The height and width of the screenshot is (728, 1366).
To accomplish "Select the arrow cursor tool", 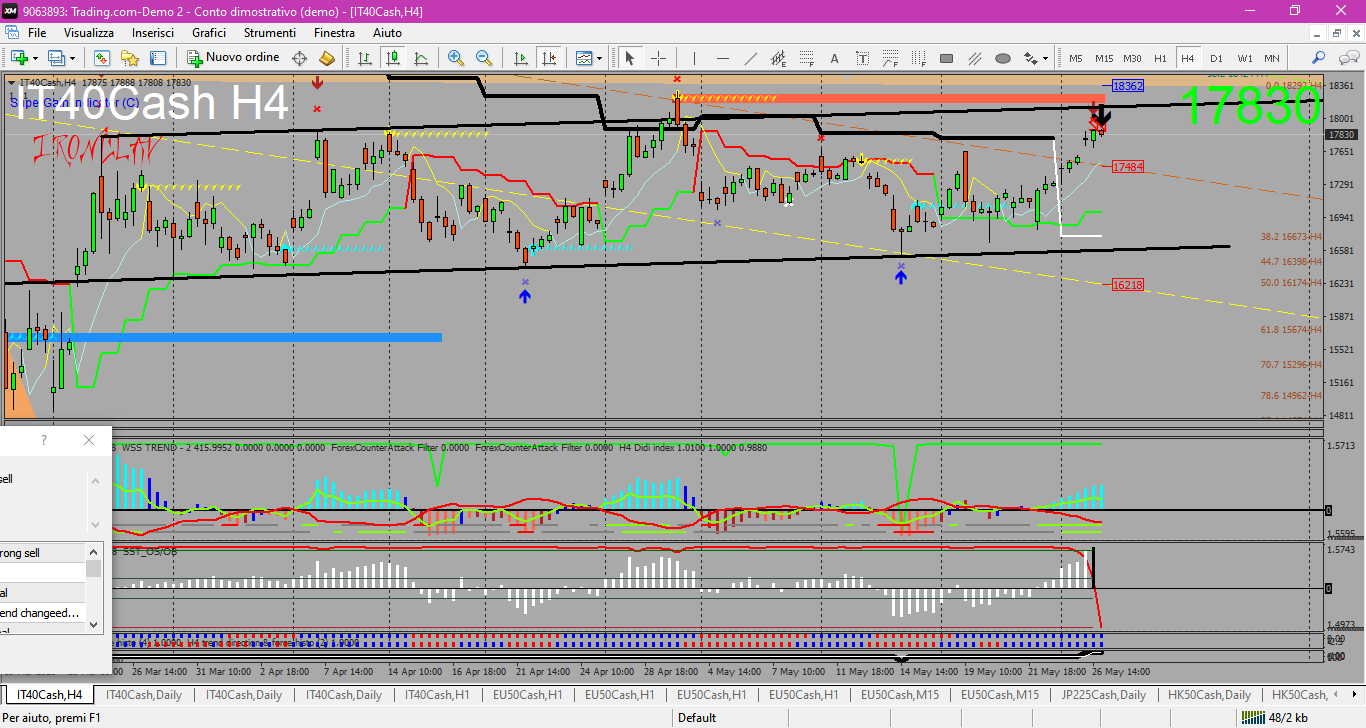I will pos(630,58).
